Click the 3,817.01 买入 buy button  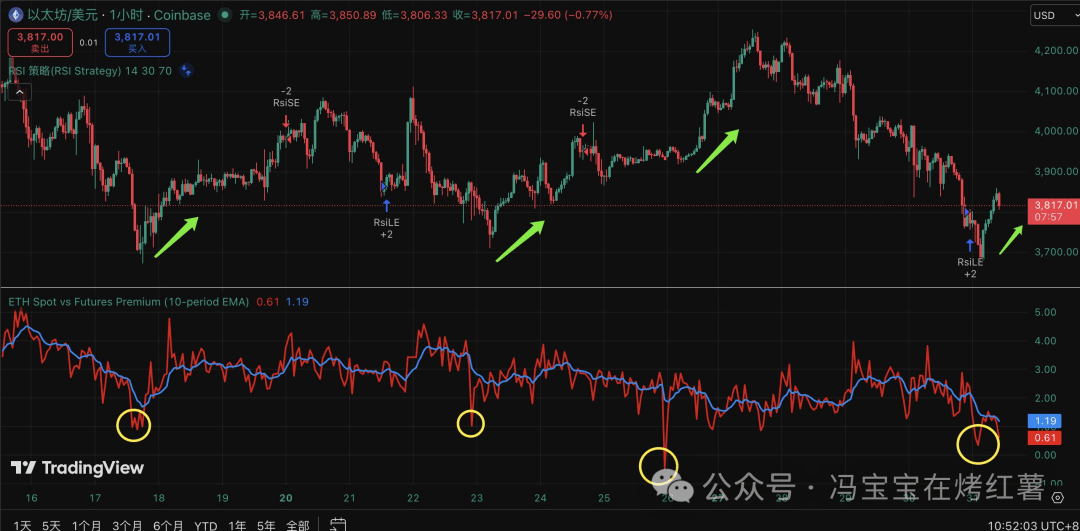pyautogui.click(x=137, y=42)
